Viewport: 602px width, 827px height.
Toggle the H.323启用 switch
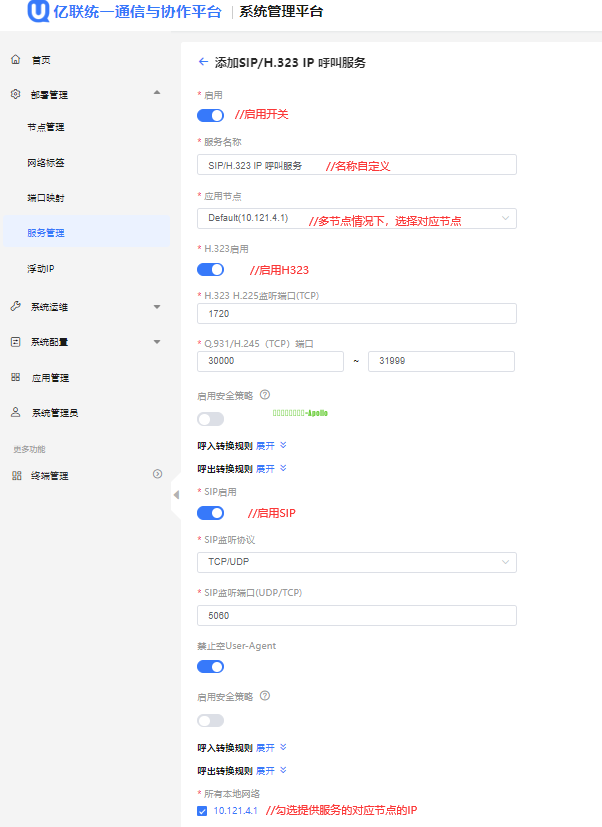210,270
